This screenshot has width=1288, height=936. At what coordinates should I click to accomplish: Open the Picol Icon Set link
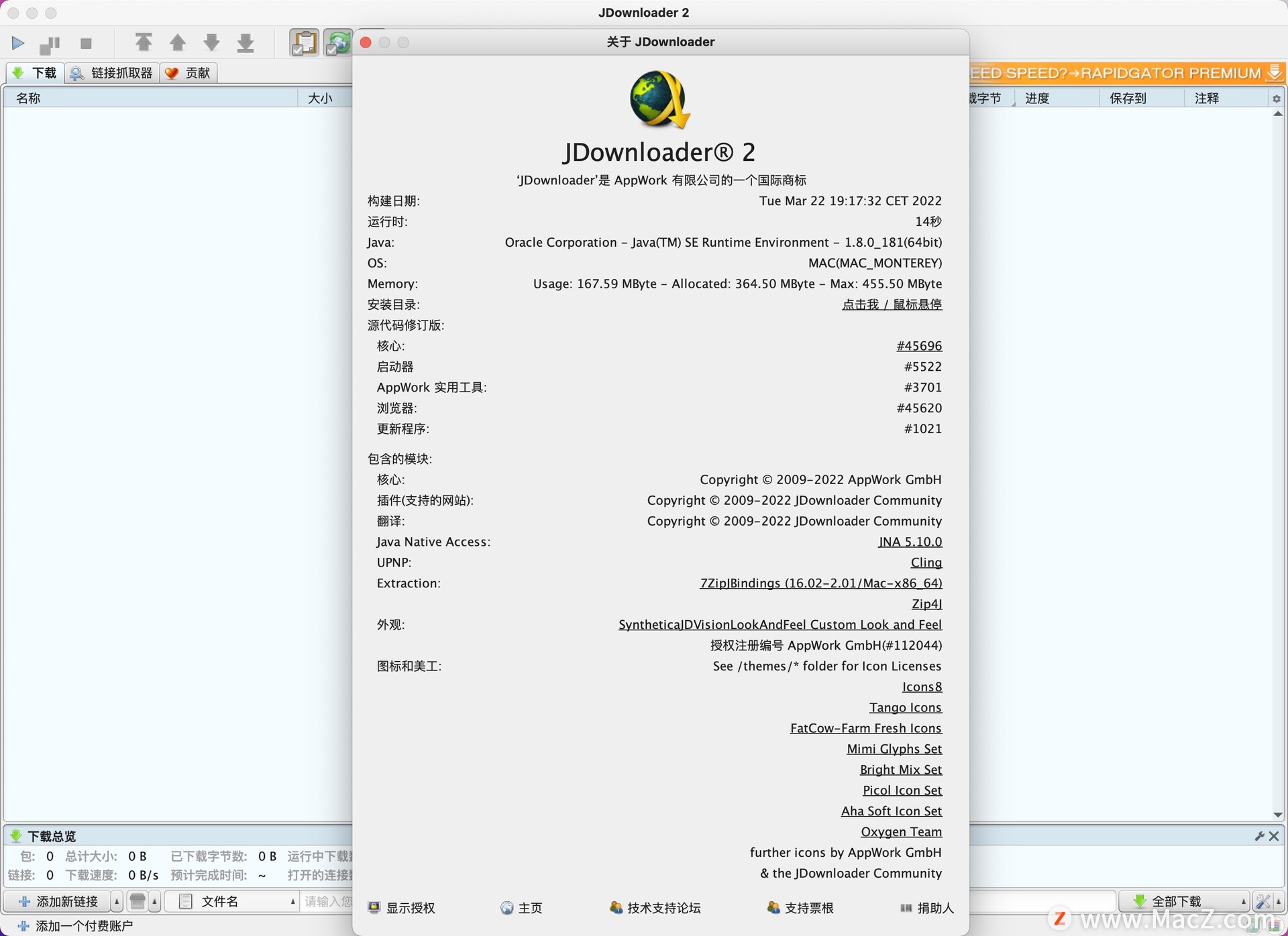(902, 791)
